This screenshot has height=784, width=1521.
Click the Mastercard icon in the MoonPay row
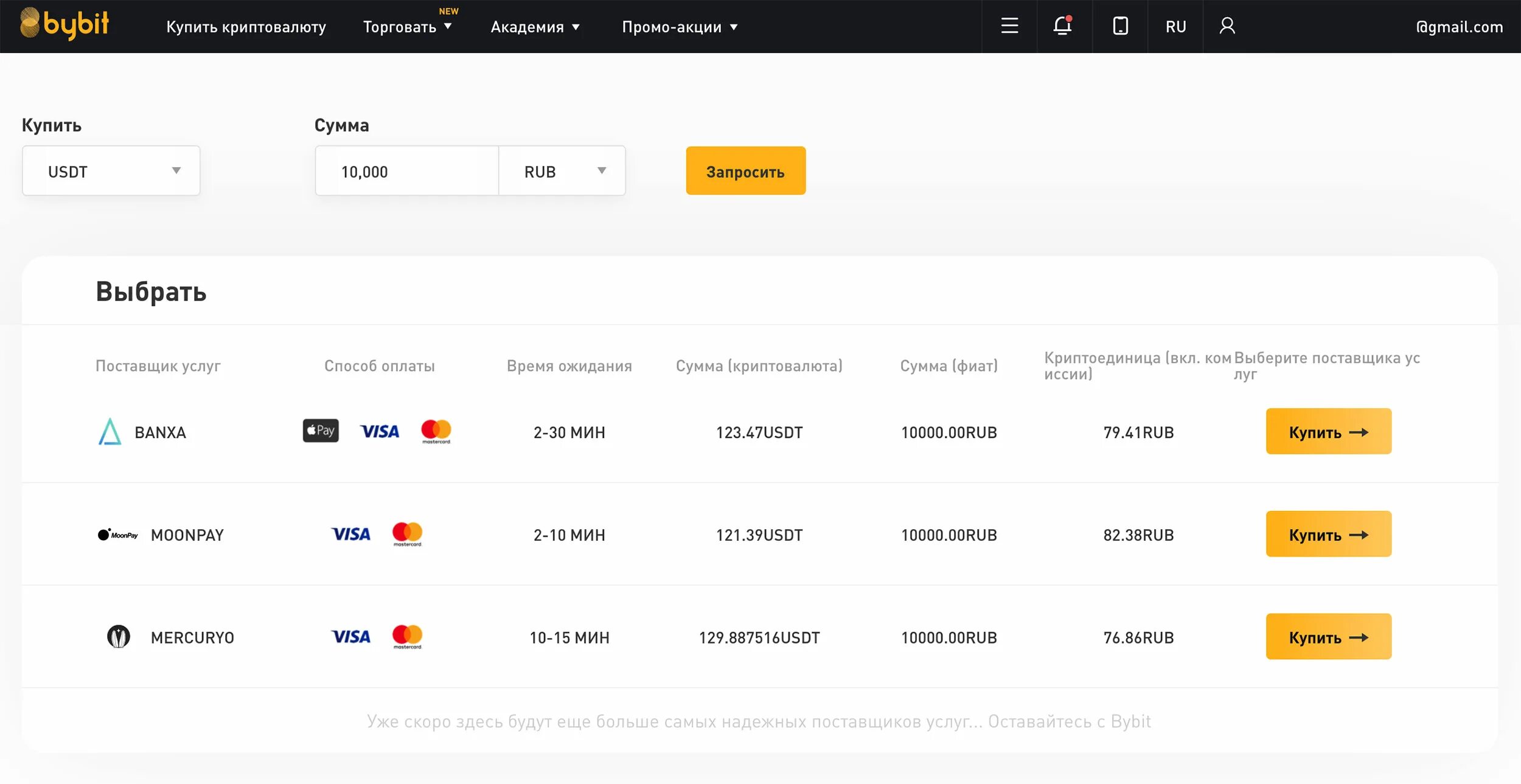[x=407, y=534]
